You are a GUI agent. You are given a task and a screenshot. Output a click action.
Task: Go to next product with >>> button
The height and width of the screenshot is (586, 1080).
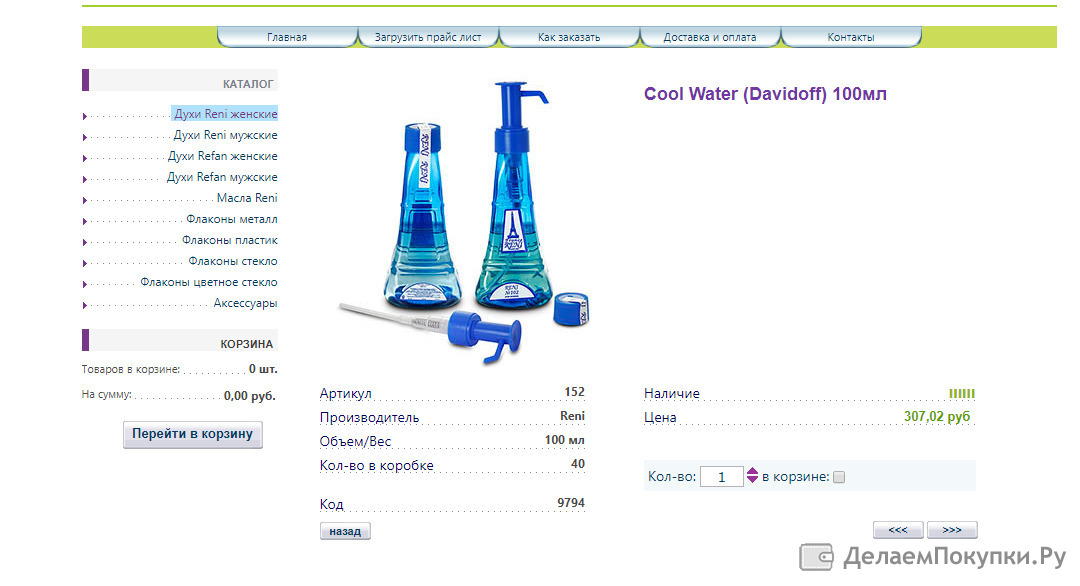952,530
